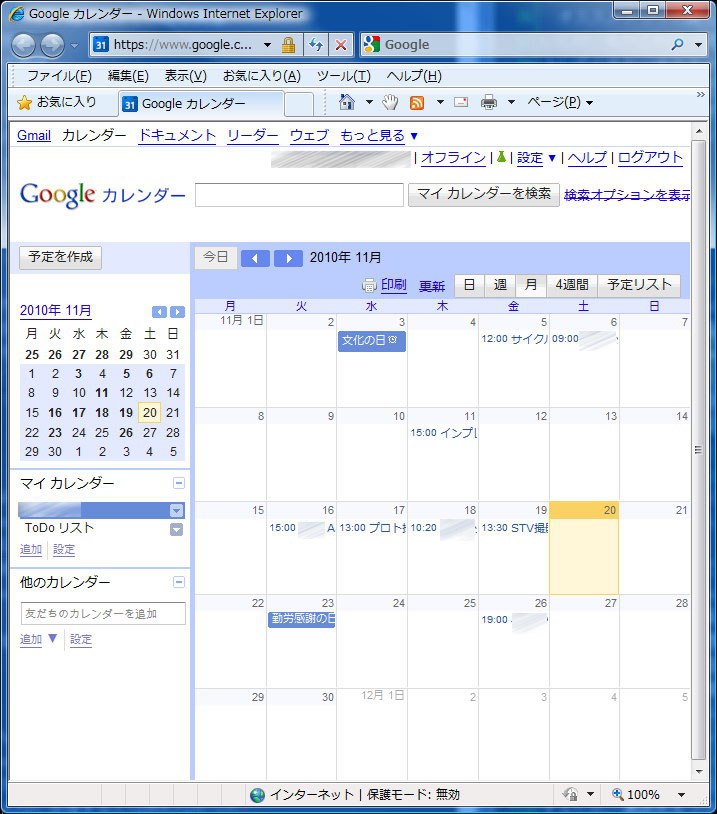Switch to 日 day view
The height and width of the screenshot is (814, 717).
pyautogui.click(x=469, y=285)
